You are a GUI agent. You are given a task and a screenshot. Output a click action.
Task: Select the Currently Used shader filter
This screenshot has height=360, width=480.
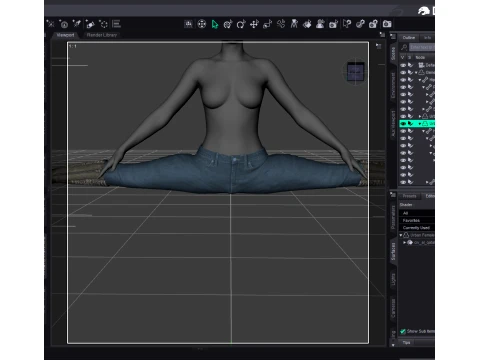(x=417, y=228)
